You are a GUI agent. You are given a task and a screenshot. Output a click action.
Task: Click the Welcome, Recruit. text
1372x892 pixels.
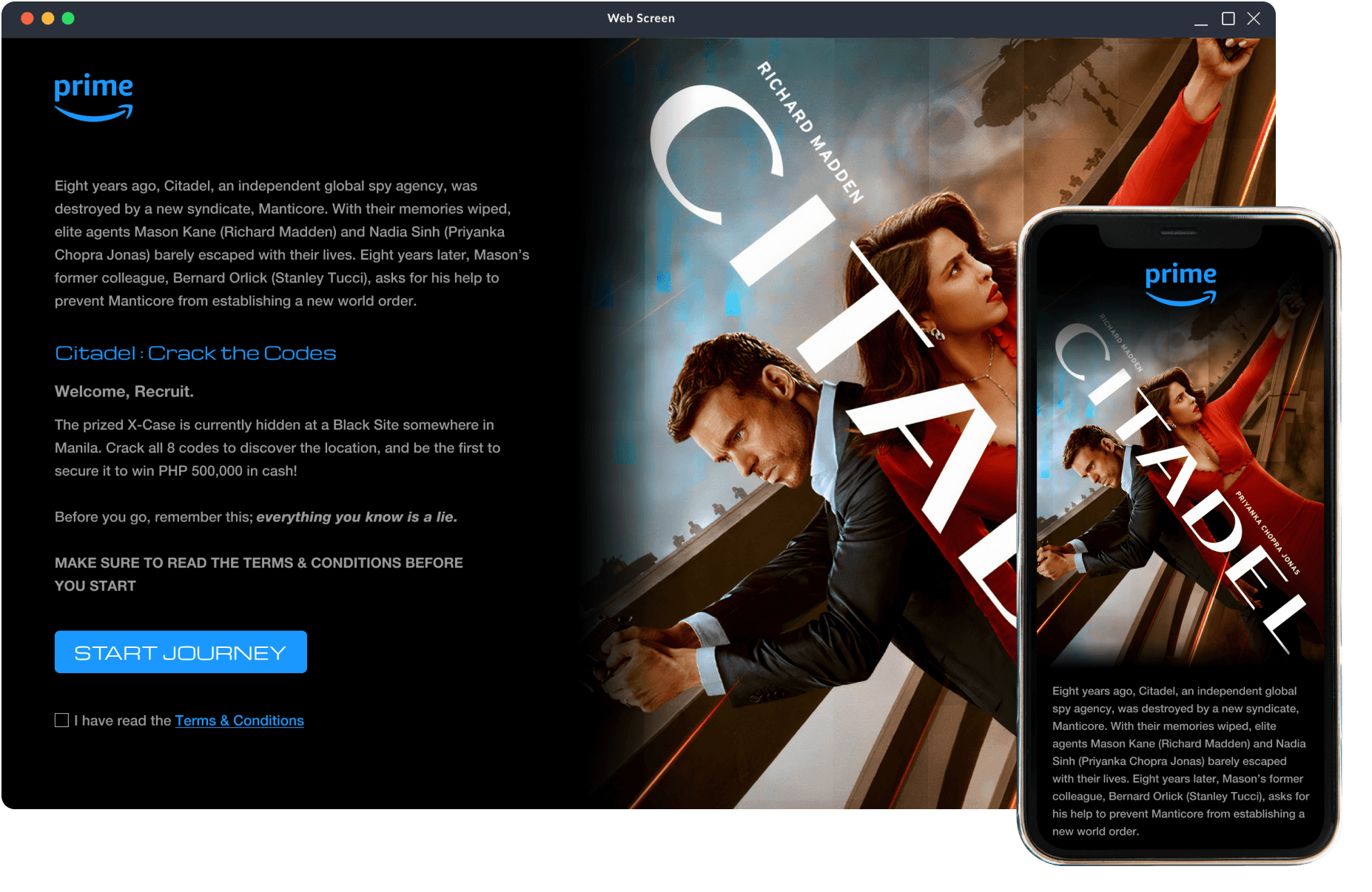(124, 391)
